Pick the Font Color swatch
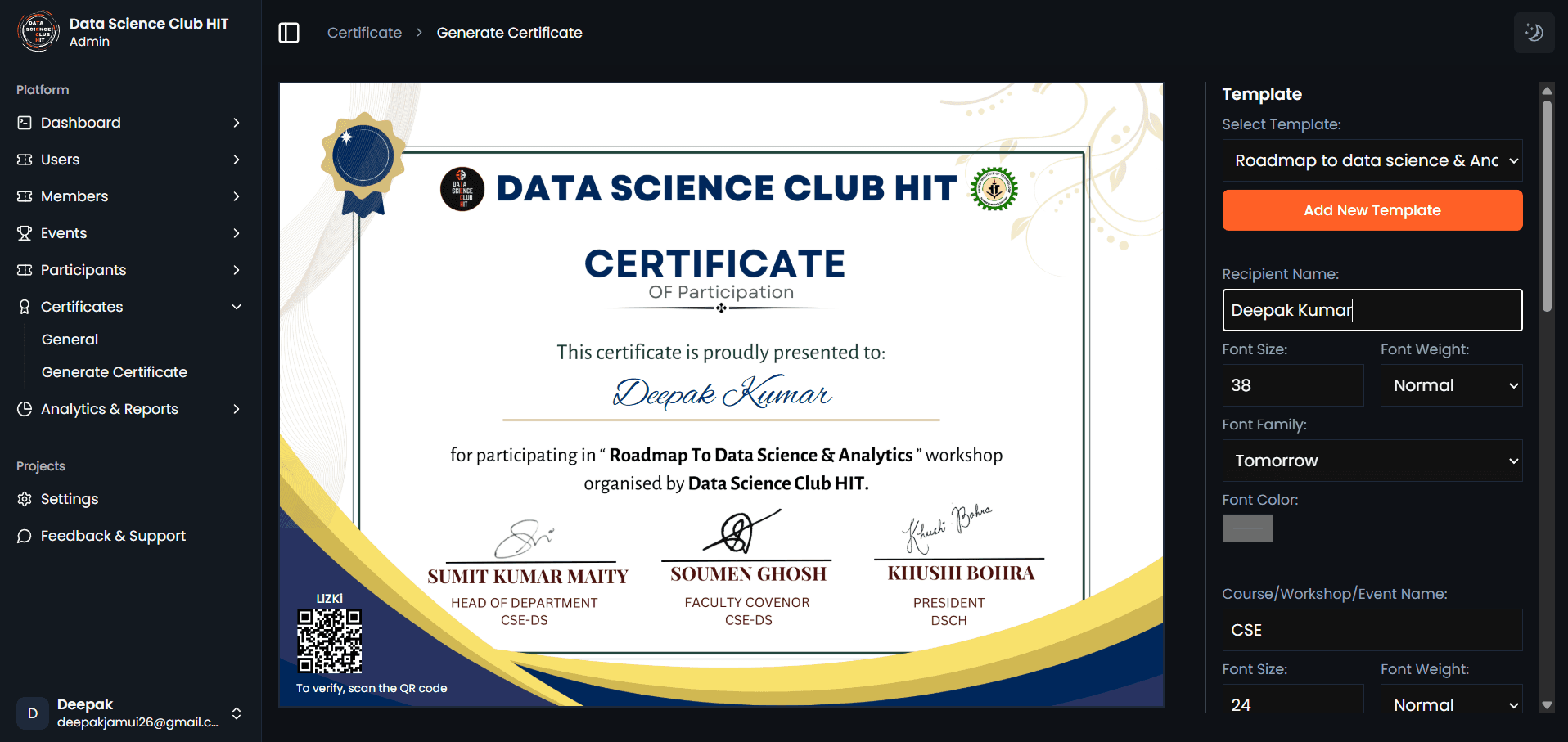 click(x=1247, y=528)
